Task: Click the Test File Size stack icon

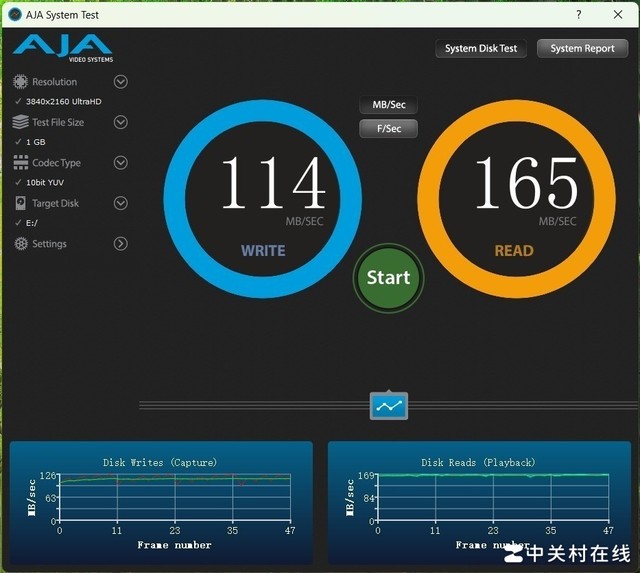Action: coord(20,122)
